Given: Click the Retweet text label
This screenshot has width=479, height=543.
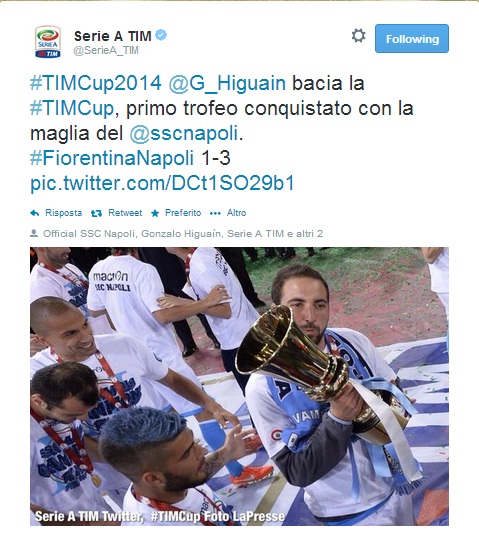Looking at the screenshot, I should tap(125, 213).
